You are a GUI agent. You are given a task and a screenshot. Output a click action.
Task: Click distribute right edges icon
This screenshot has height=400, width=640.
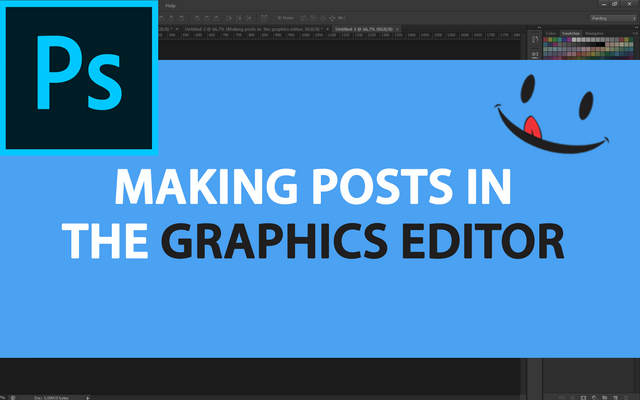pyautogui.click(x=249, y=18)
